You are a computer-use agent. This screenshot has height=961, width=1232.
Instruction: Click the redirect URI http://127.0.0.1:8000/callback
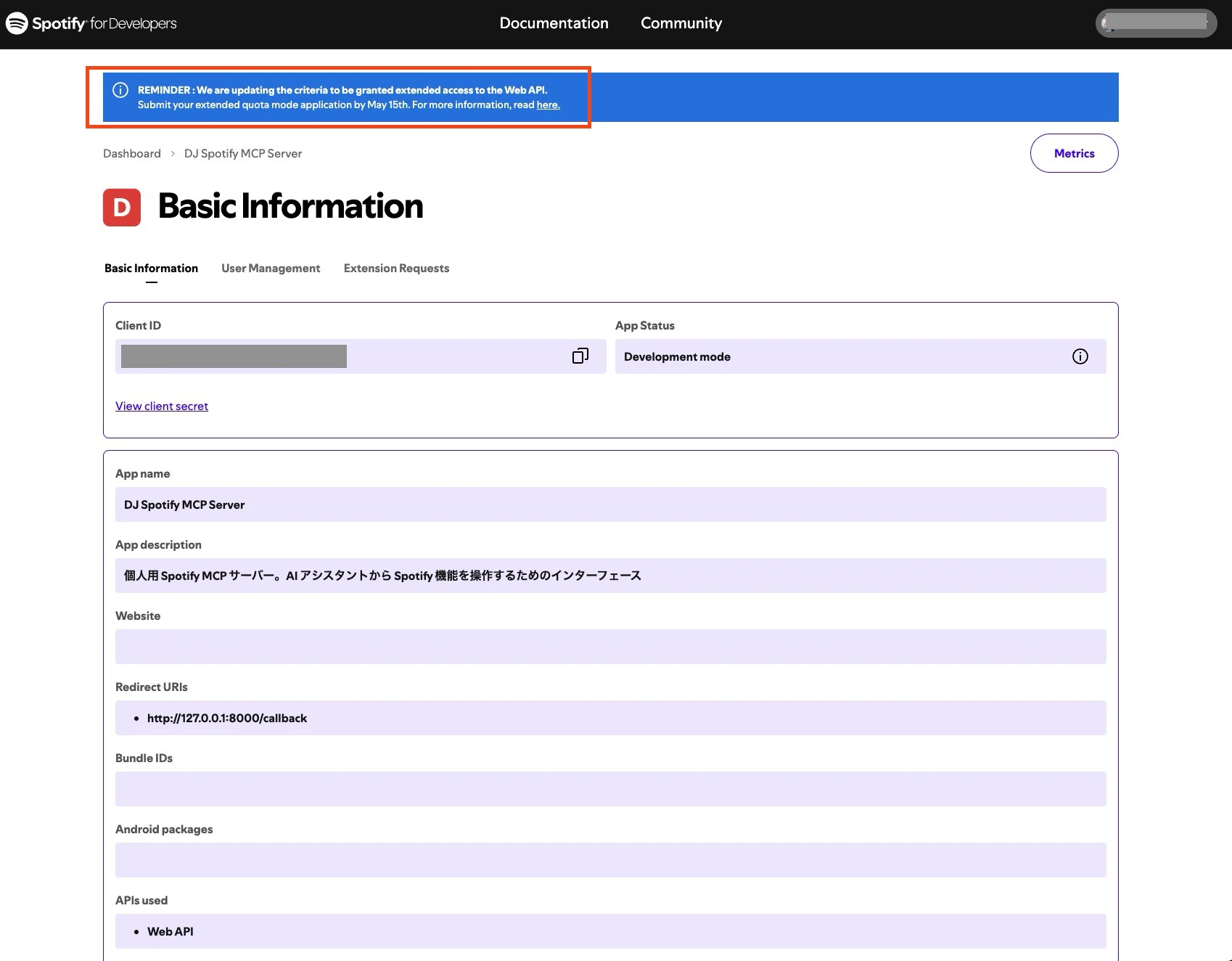click(x=227, y=718)
